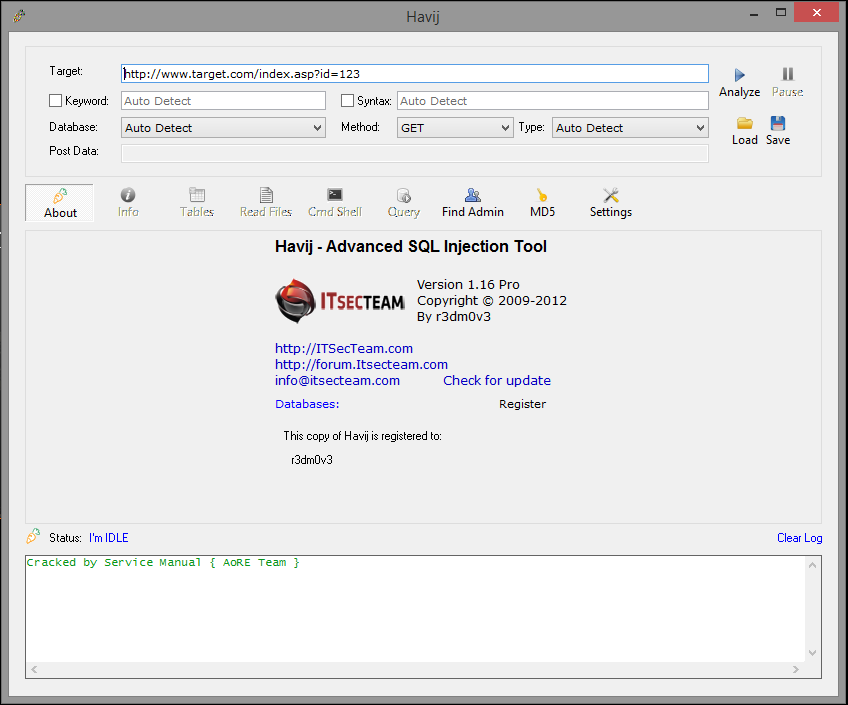Screen dimensions: 848x705
Task: Click the 'Copyright © 2009-2012' text
Action: (492, 301)
